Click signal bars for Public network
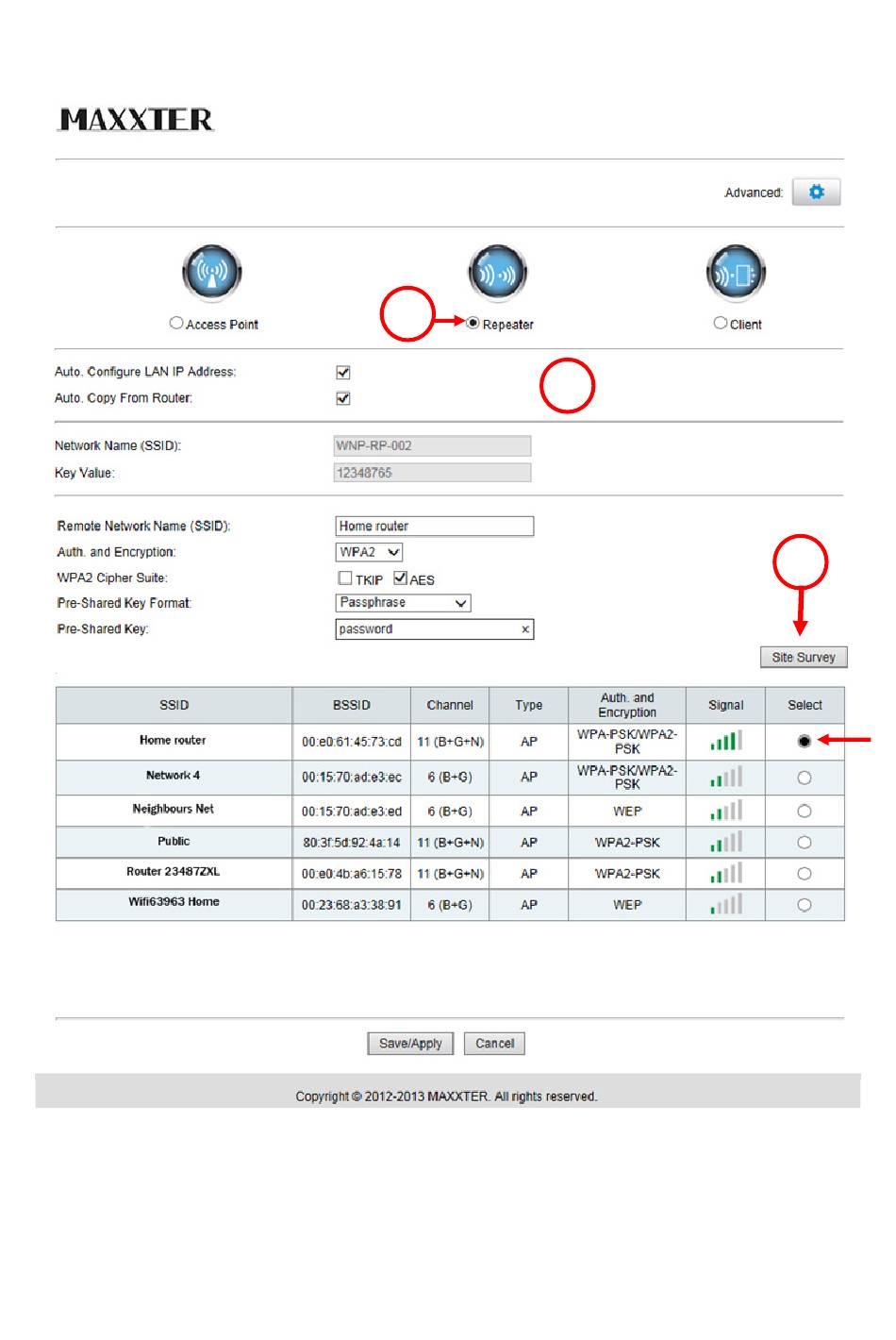The width and height of the screenshot is (896, 1340). (x=726, y=842)
